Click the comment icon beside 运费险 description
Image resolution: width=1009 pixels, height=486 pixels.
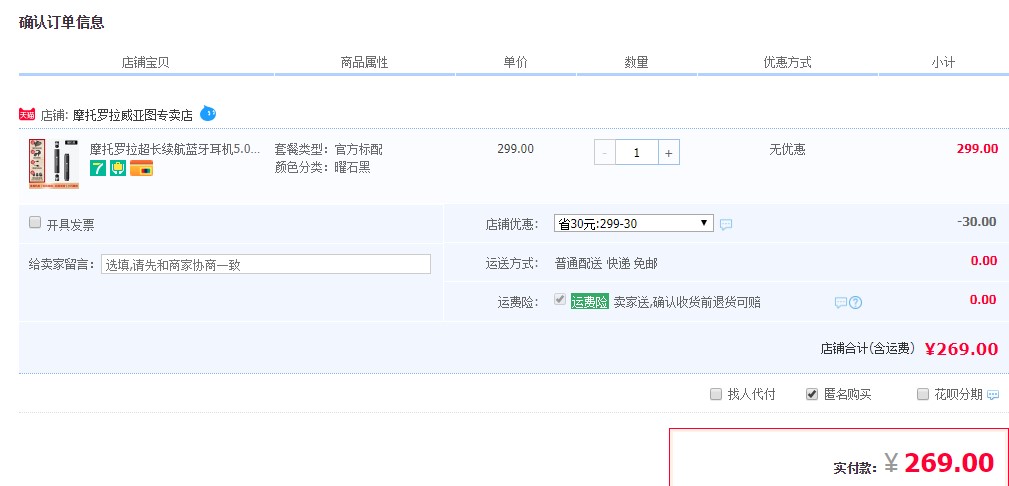pos(840,303)
